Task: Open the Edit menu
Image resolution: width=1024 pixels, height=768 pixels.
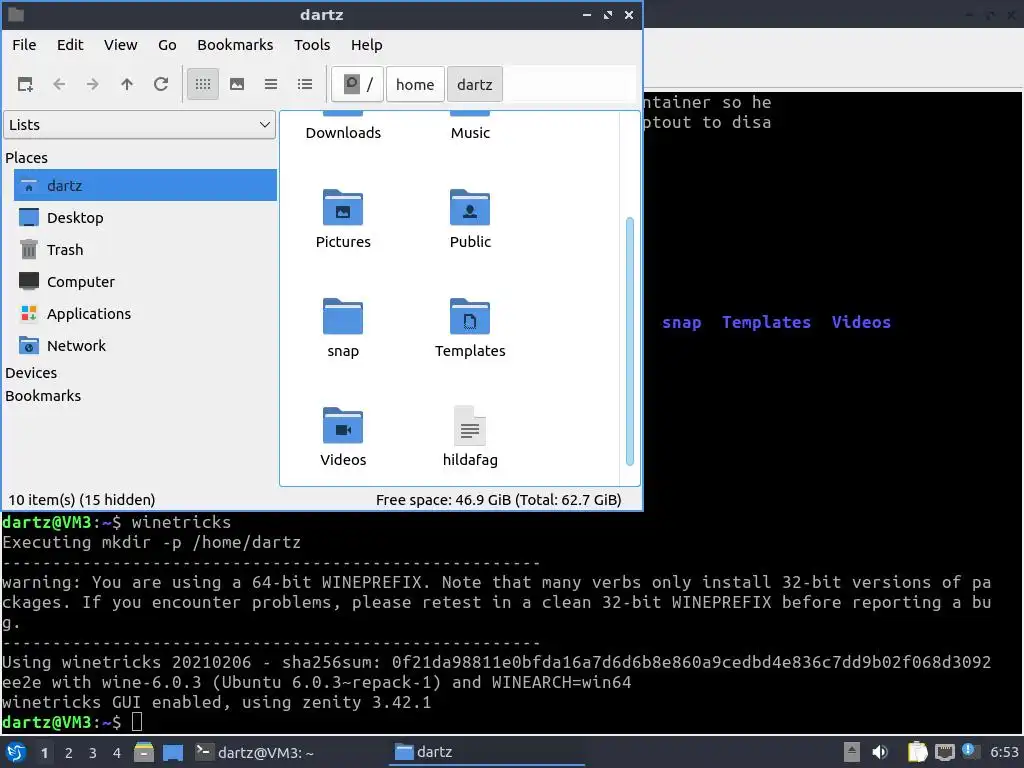Action: click(x=70, y=45)
